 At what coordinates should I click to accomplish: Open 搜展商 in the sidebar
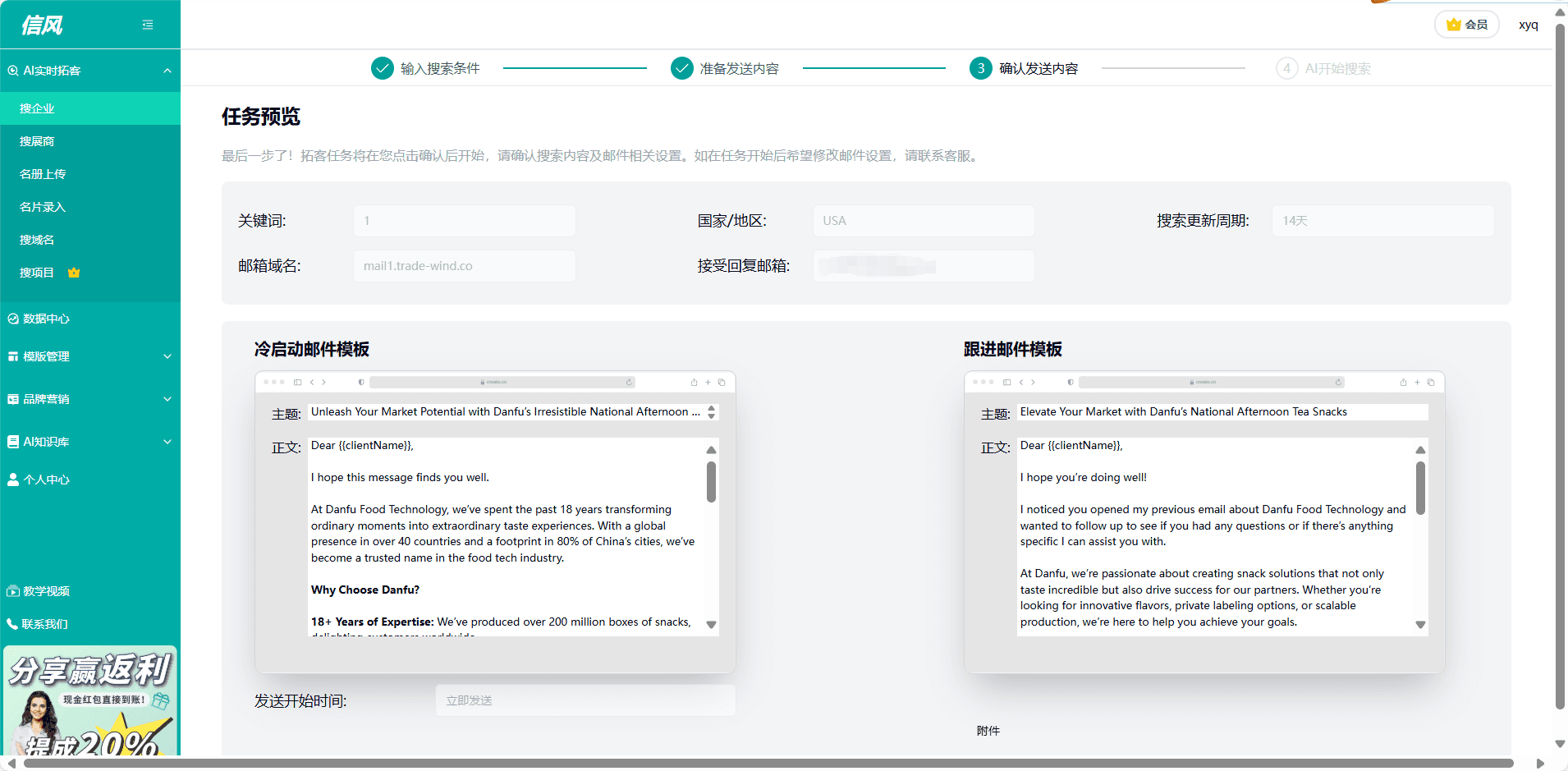(90, 141)
